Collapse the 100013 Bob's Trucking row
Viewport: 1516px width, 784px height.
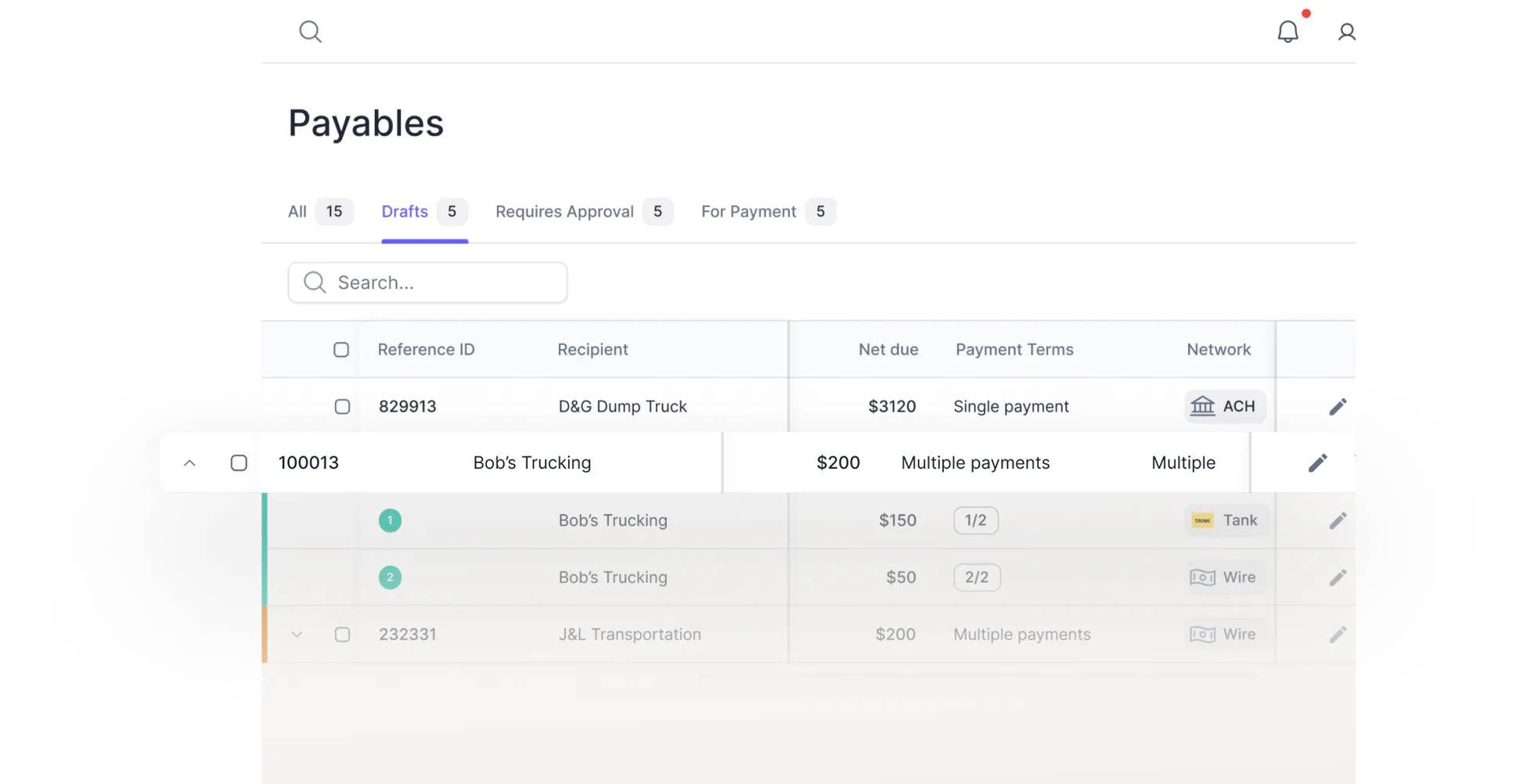click(189, 462)
